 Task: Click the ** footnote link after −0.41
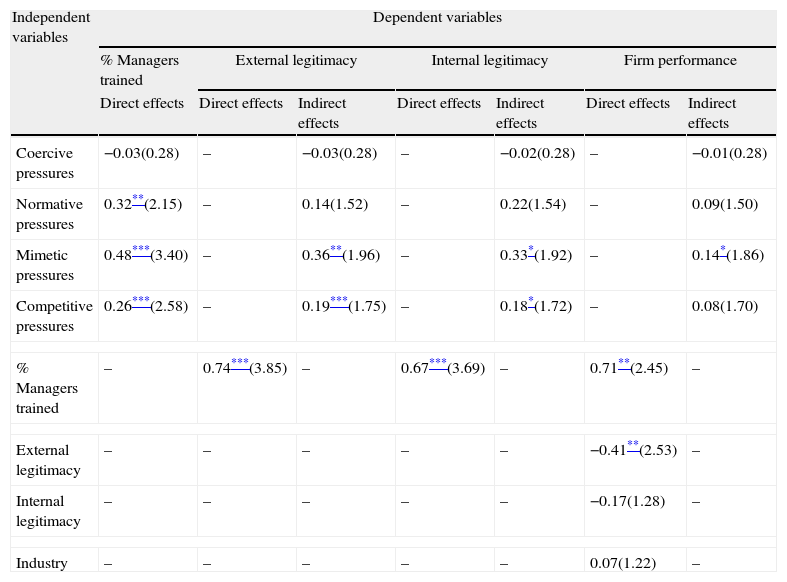(633, 446)
